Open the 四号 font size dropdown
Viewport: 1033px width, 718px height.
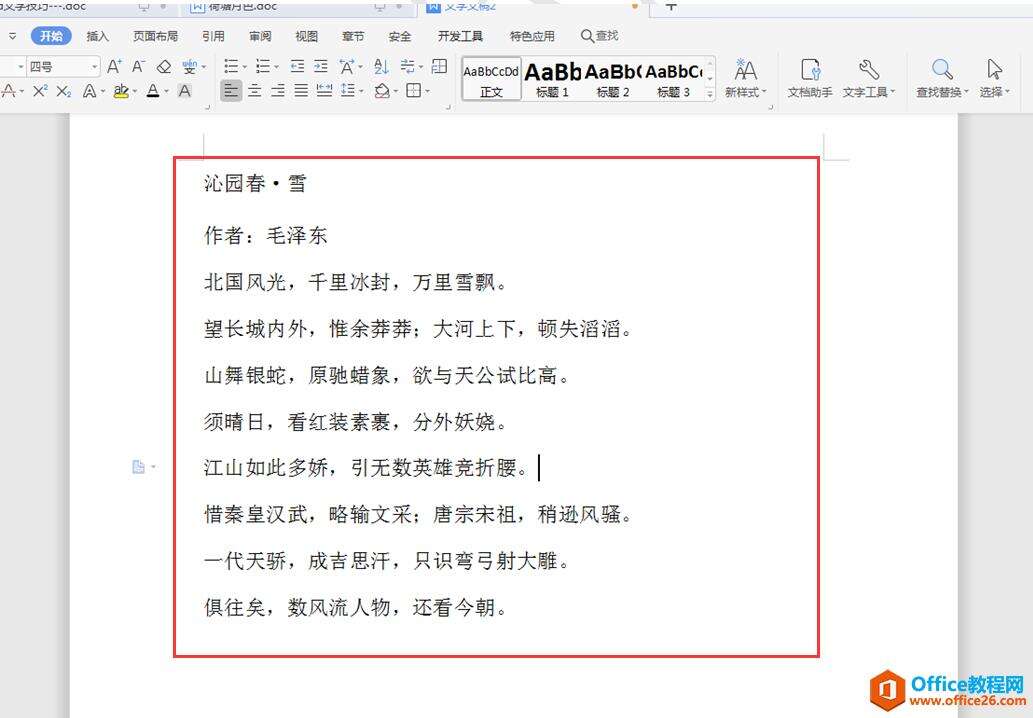(94, 67)
